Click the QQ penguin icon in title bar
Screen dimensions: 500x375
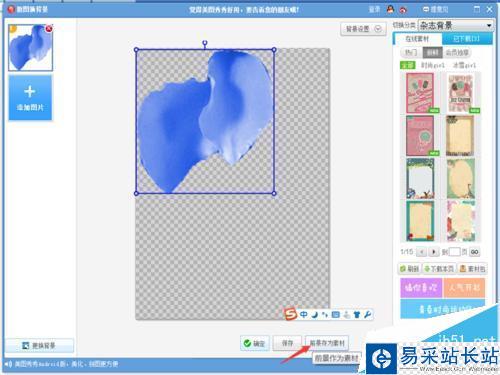(390, 9)
